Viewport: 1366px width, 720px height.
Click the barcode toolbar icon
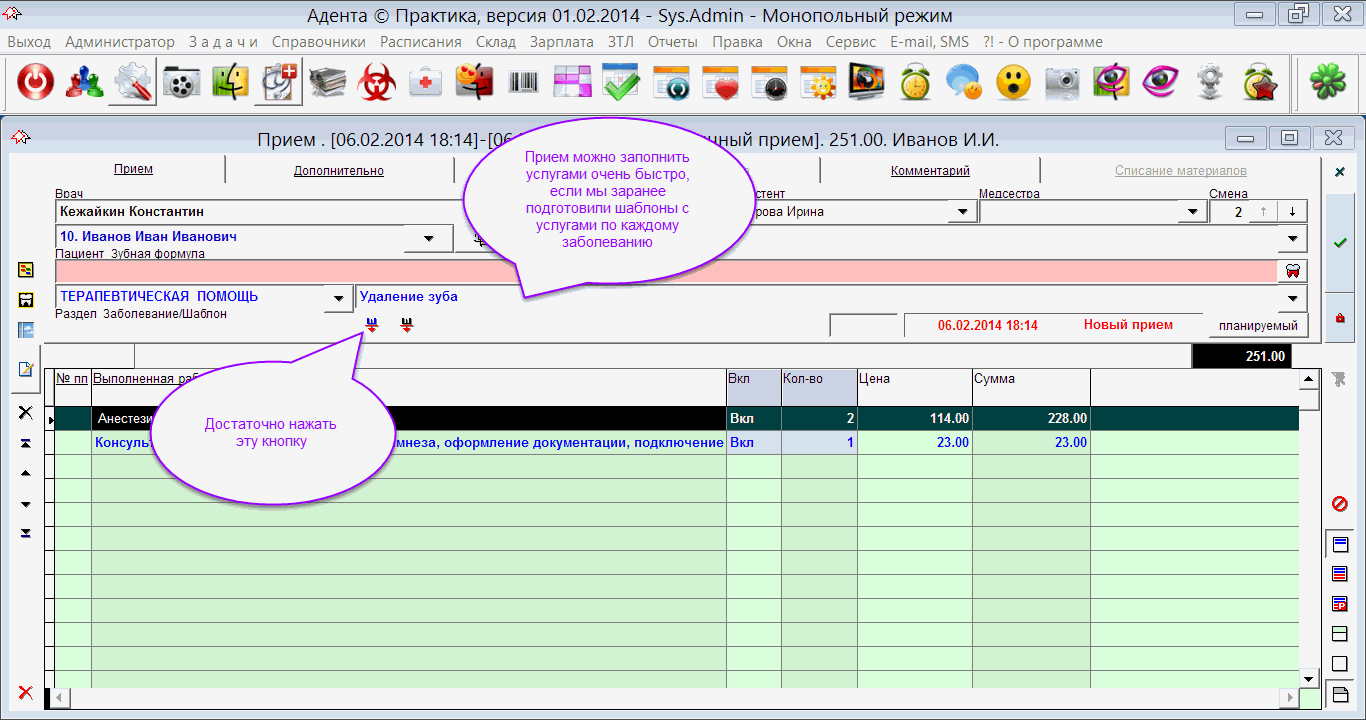[523, 83]
